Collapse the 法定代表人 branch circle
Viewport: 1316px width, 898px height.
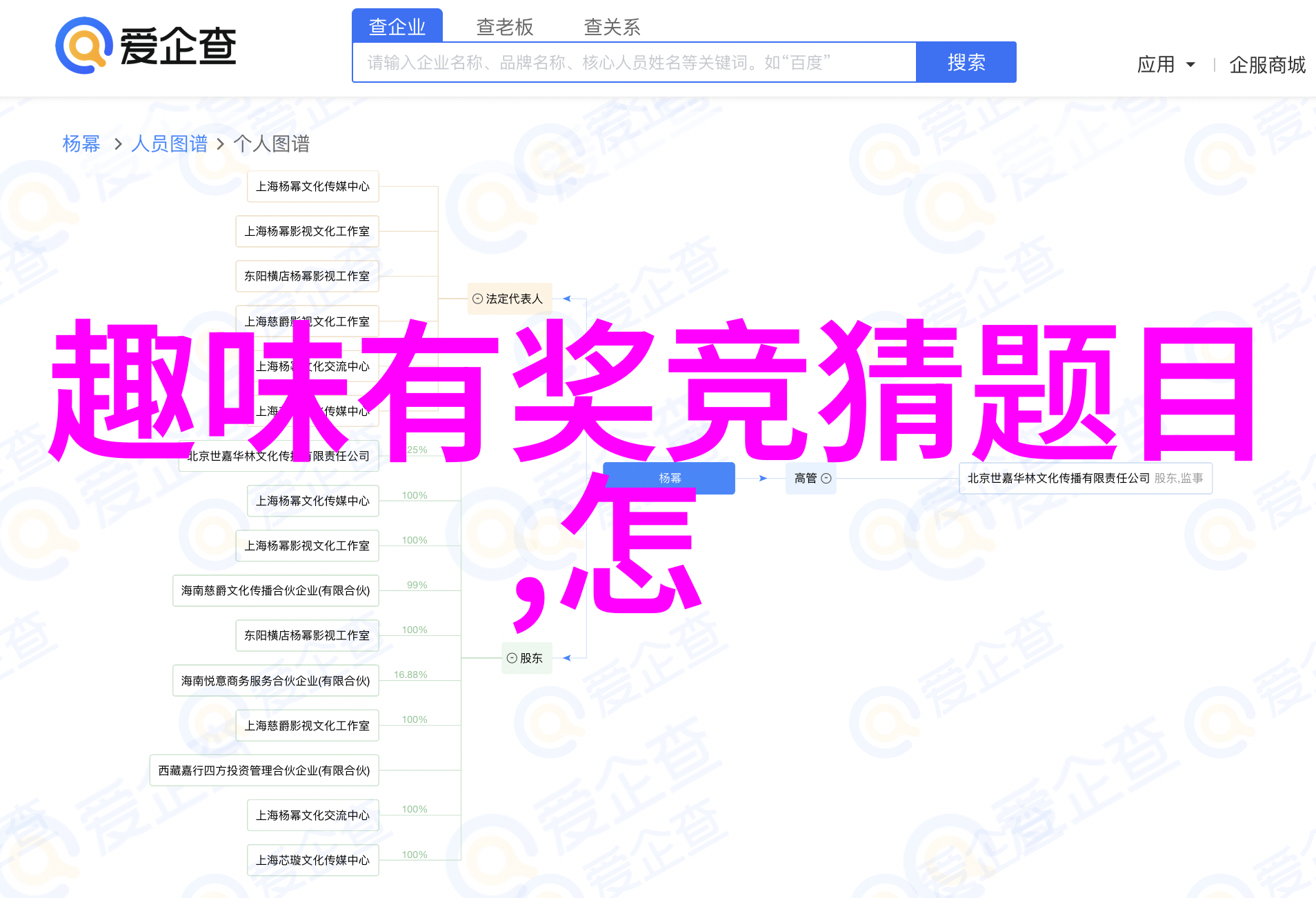pos(477,299)
